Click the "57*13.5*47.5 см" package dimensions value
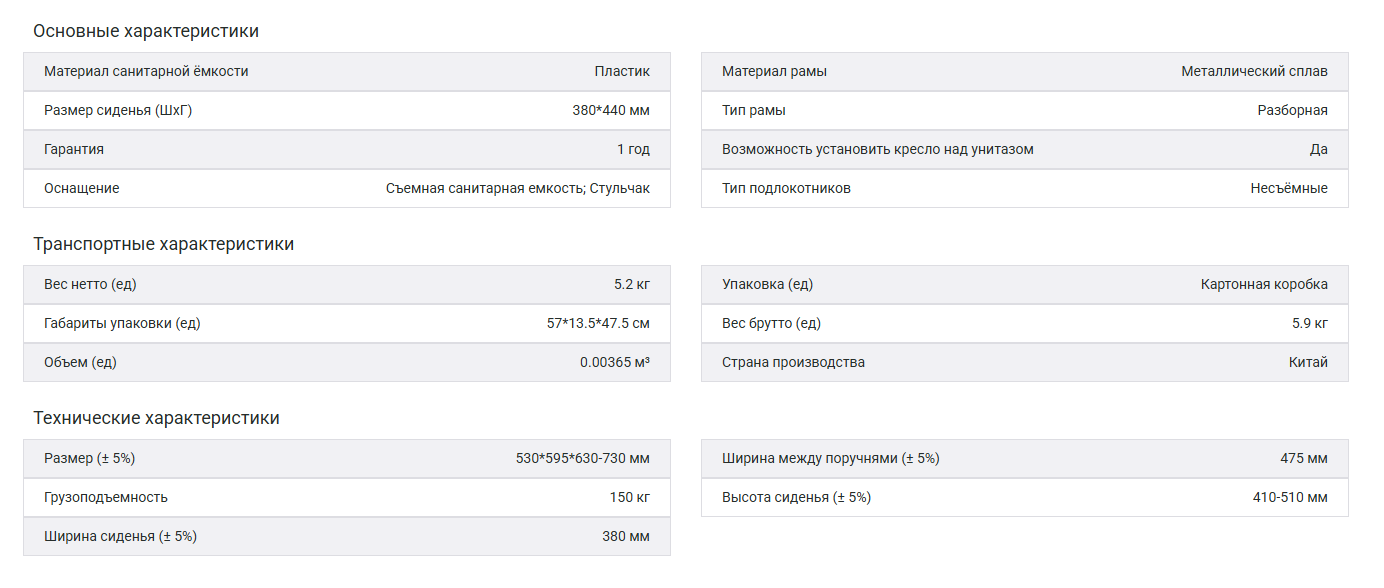Viewport: 1384px width, 588px height. [x=598, y=323]
